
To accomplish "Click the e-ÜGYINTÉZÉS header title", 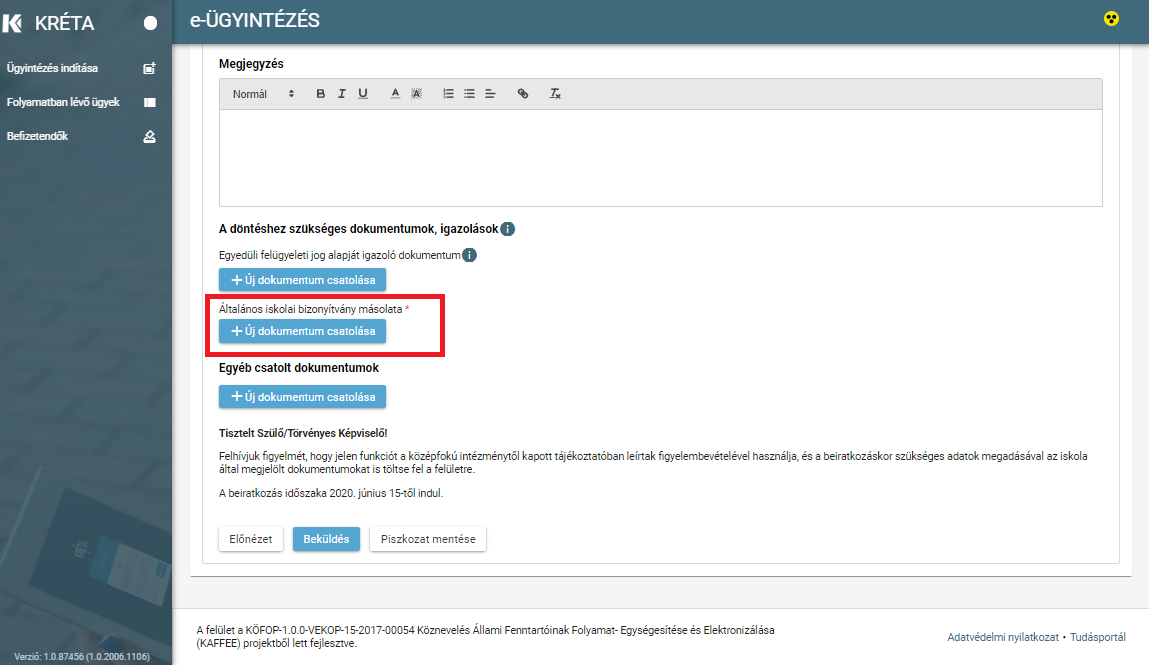I will [255, 21].
